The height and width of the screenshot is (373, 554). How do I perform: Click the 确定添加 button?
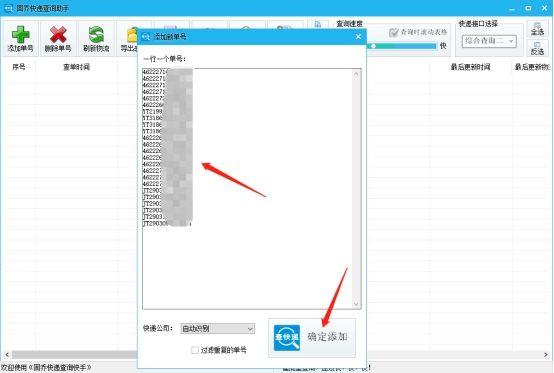(x=312, y=338)
